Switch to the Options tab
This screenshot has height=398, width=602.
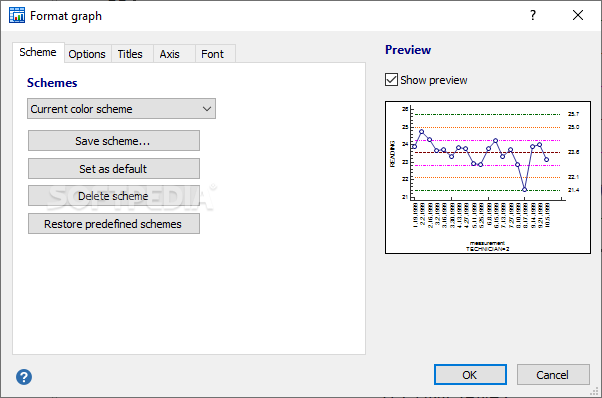pos(87,54)
